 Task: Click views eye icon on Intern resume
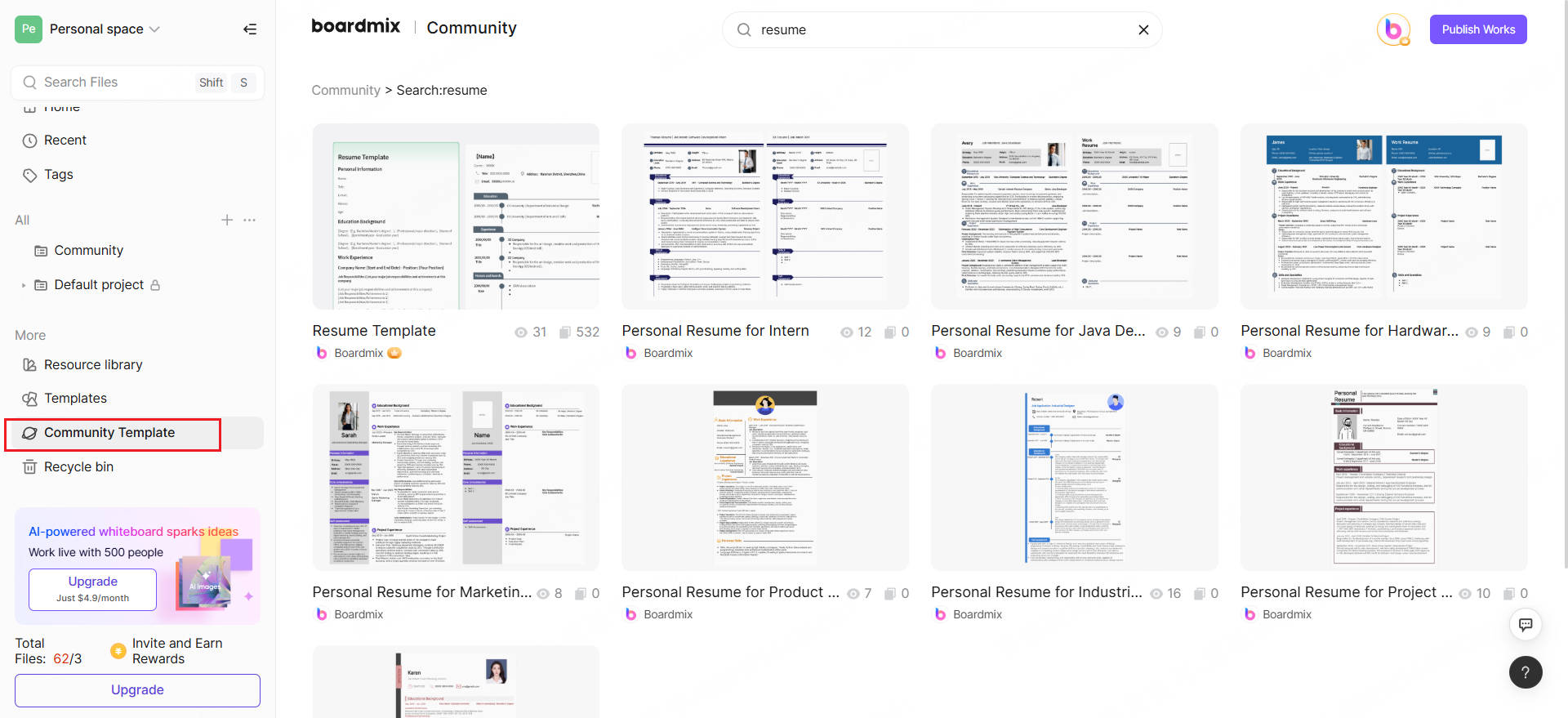pyautogui.click(x=847, y=332)
